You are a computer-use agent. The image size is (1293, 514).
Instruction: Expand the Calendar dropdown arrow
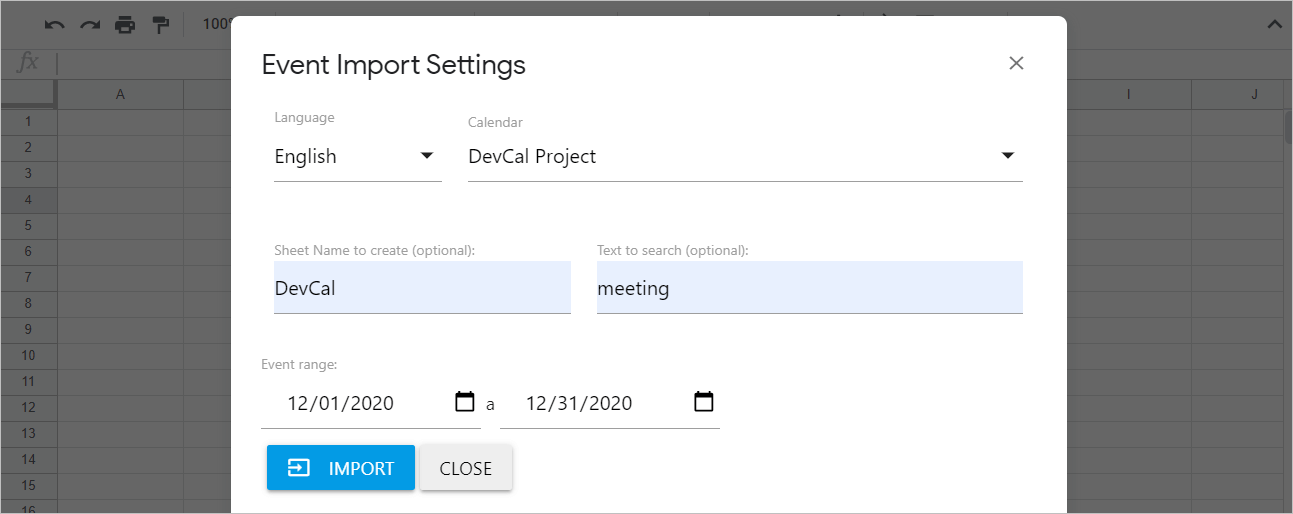point(1008,156)
